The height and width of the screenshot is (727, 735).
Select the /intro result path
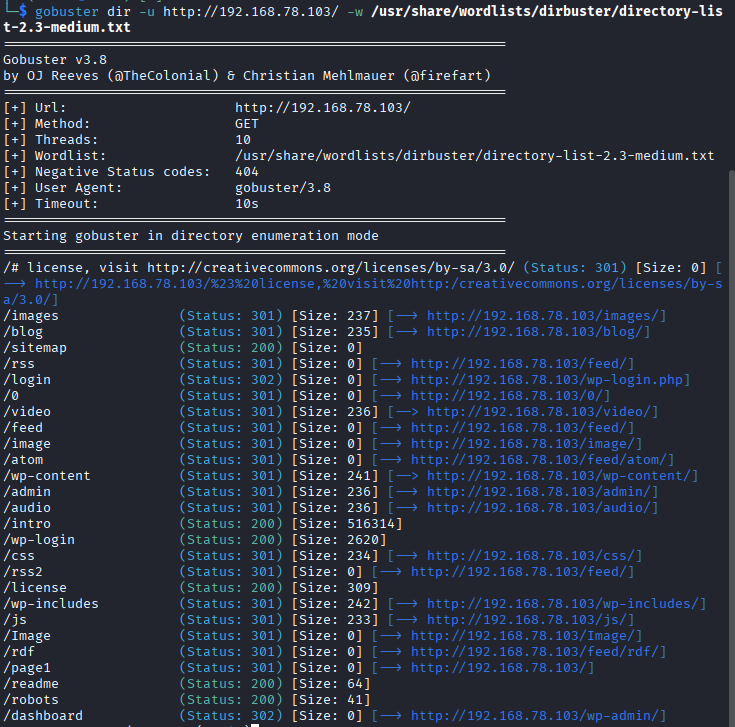27,524
